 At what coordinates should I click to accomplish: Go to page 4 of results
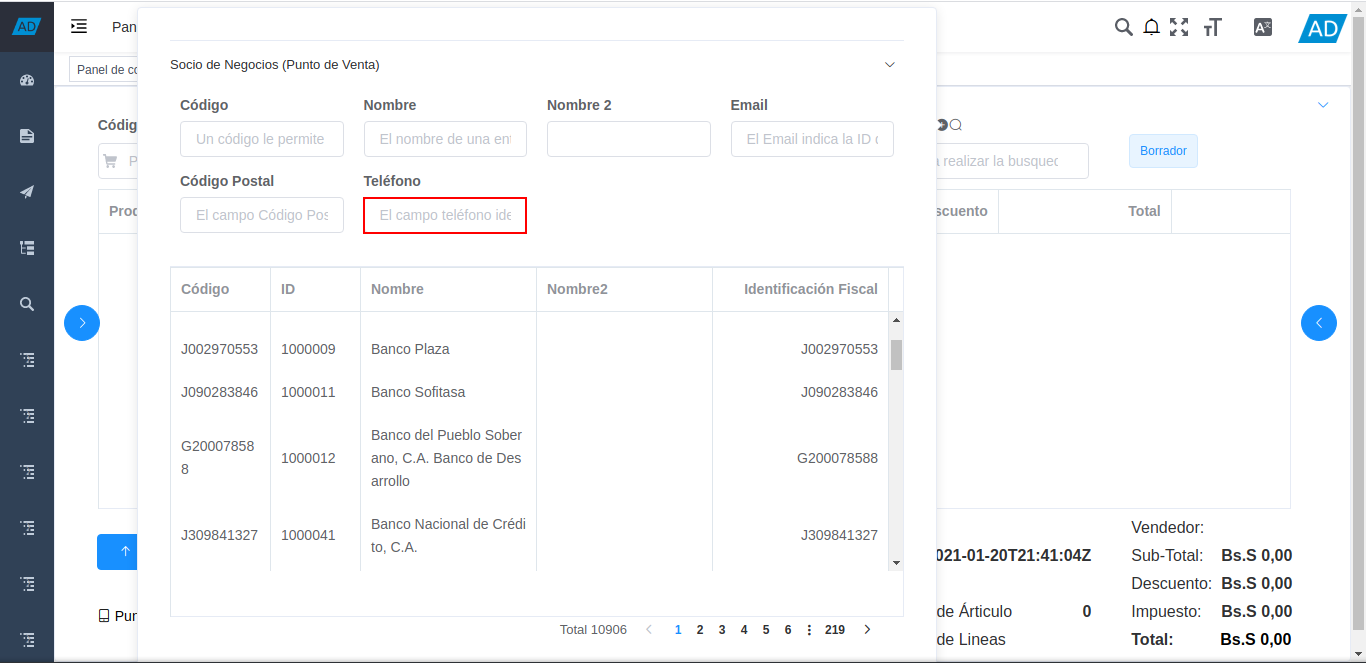[x=744, y=630]
